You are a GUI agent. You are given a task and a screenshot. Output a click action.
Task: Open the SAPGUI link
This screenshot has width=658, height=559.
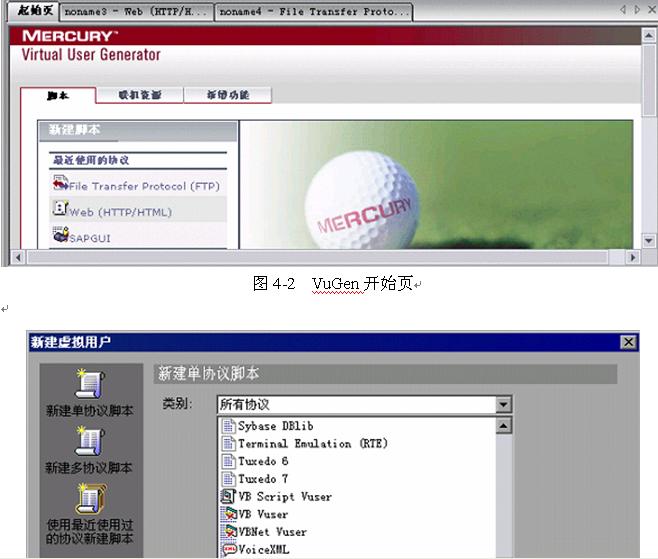(90, 238)
